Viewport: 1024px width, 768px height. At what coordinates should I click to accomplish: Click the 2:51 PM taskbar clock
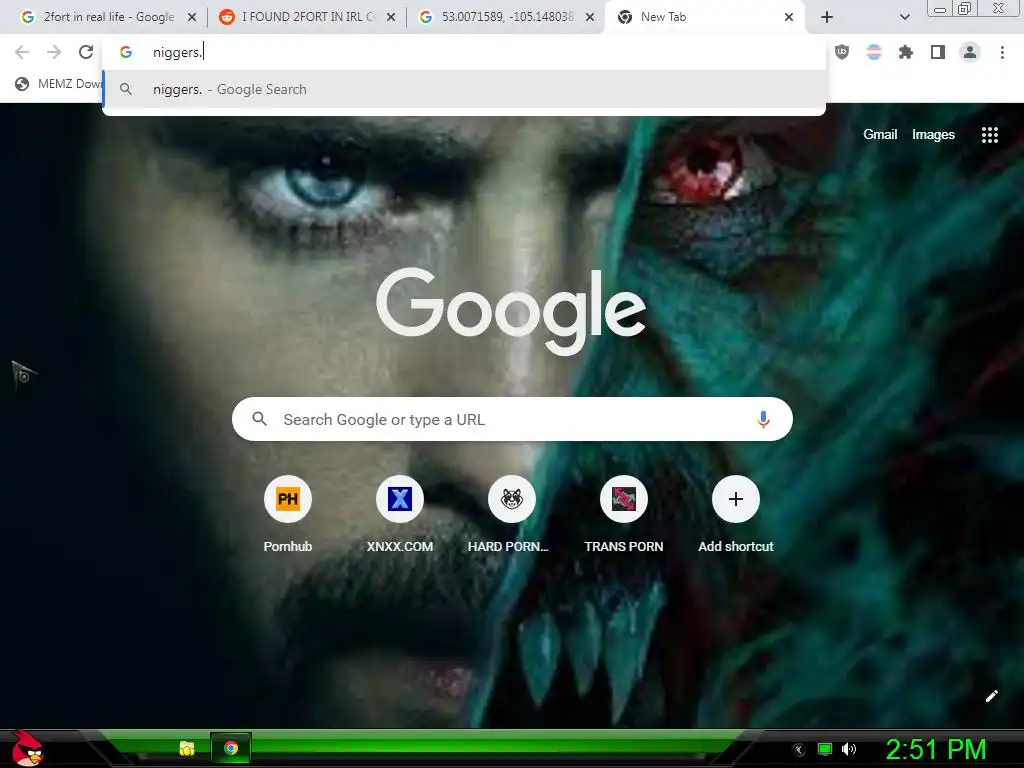[936, 749]
